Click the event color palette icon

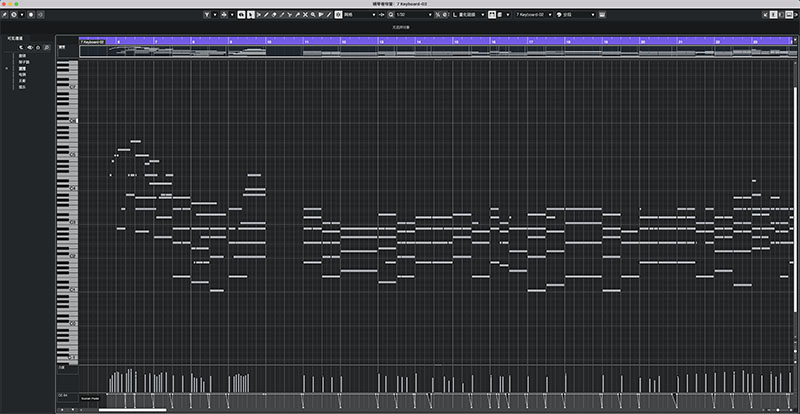pos(559,15)
